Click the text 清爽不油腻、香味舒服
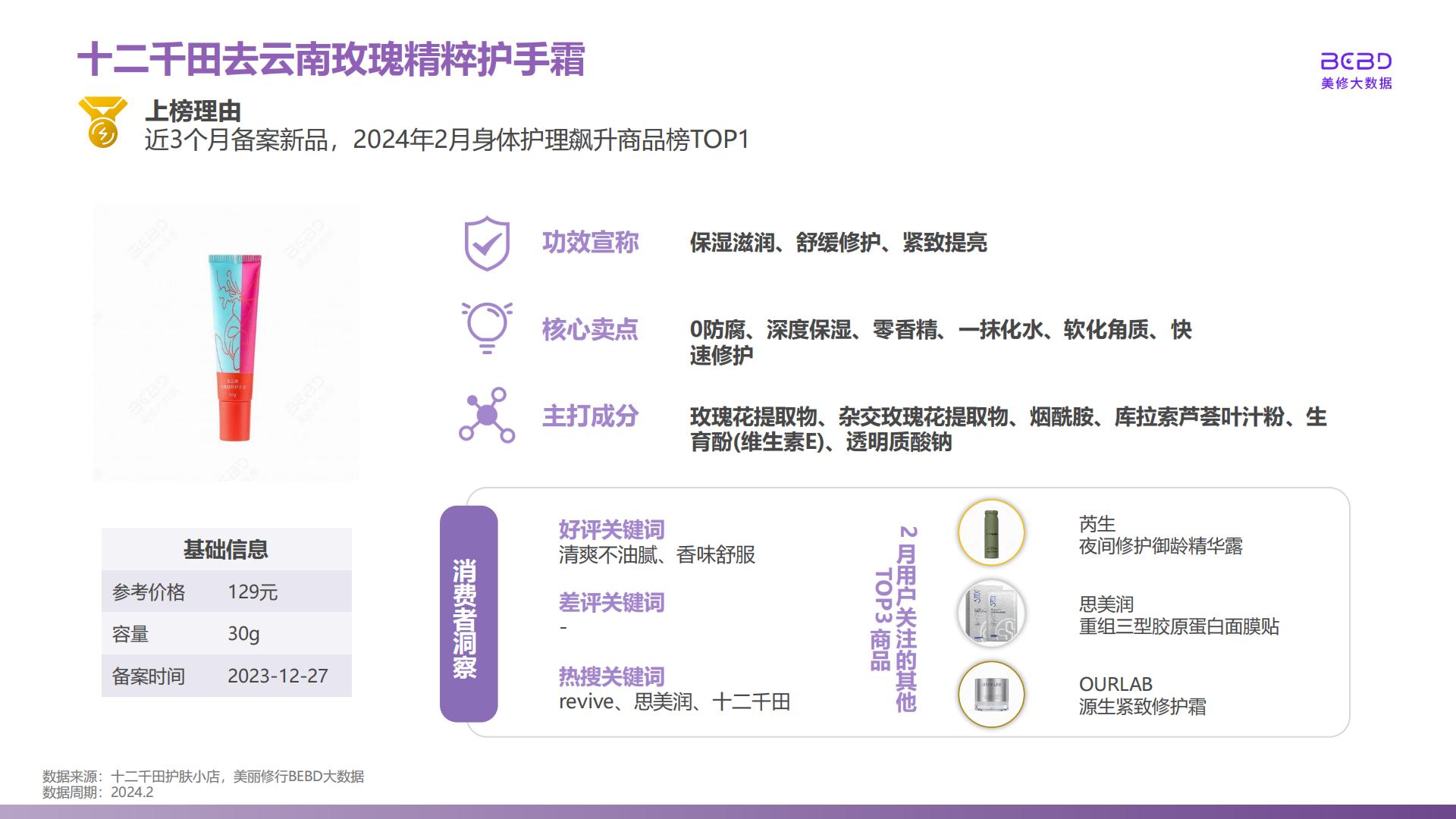The image size is (1456, 819). pos(657,555)
